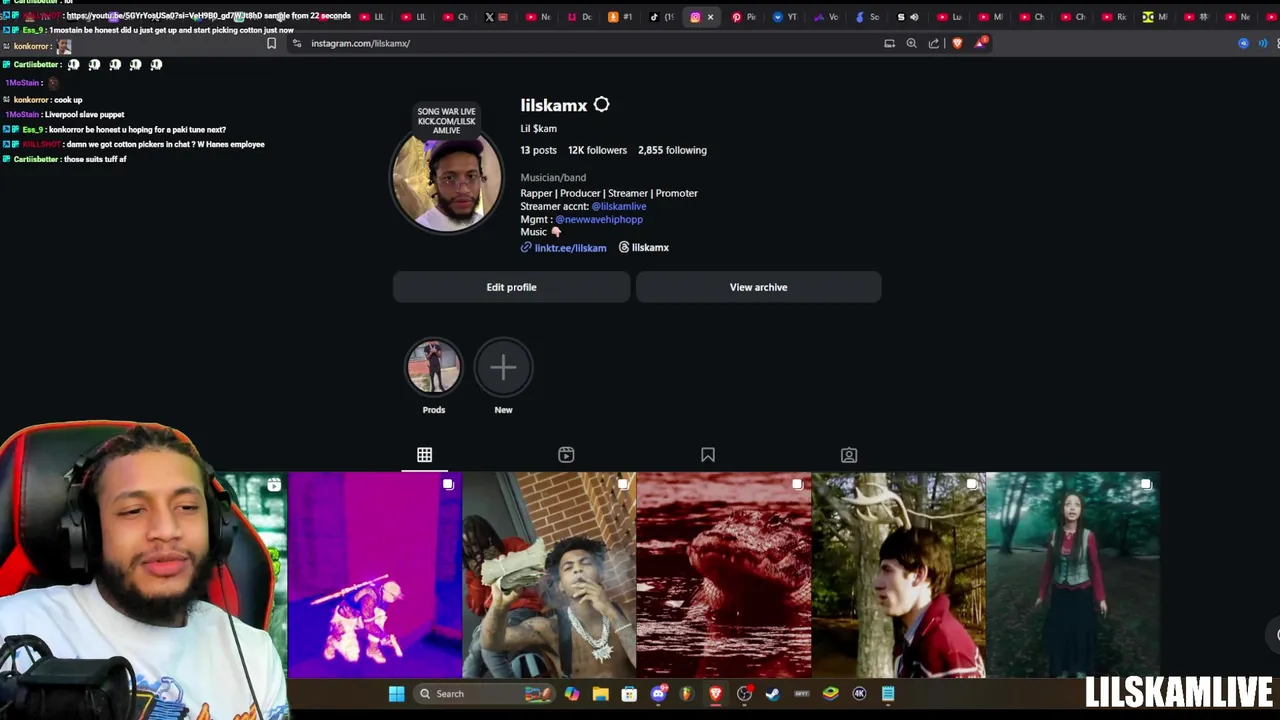This screenshot has width=1280, height=720.
Task: Open the purple thermal figure post
Action: pyautogui.click(x=375, y=575)
